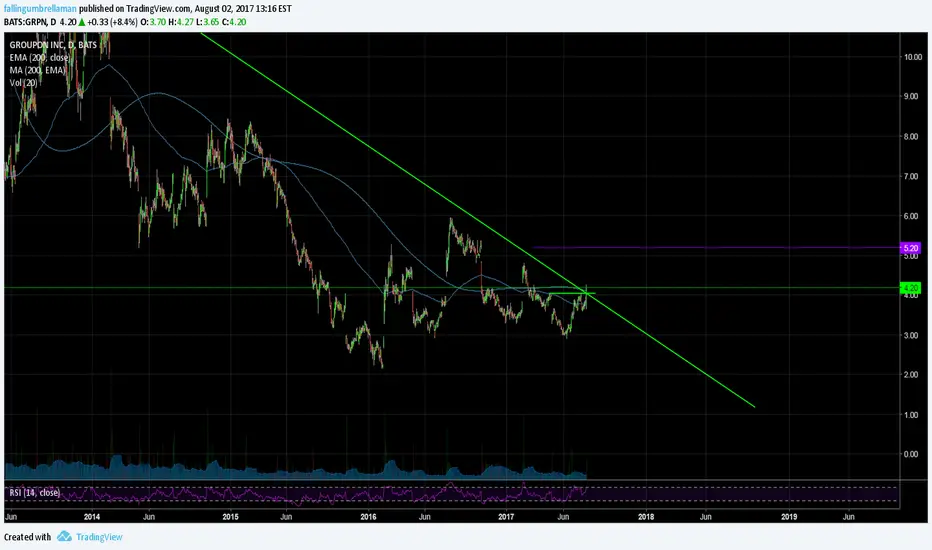This screenshot has width=932, height=550.
Task: Click the 9.00 price axis value
Action: [x=911, y=96]
